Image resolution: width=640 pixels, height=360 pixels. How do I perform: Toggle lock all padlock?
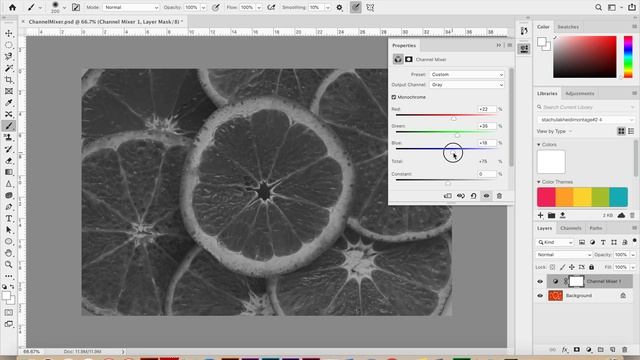pos(591,267)
